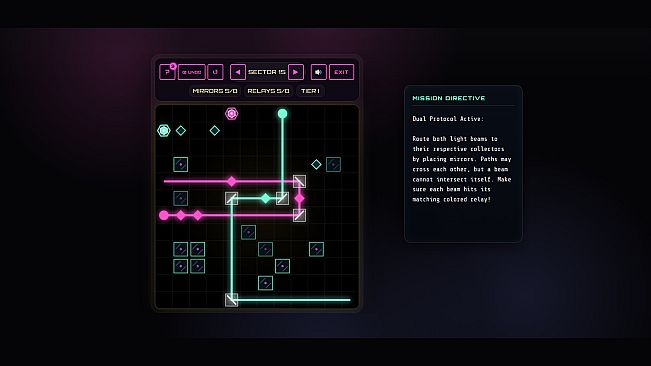Viewport: 651px width, 366px height.
Task: Click the mirror at the lower pink beam corner
Action: pos(299,215)
